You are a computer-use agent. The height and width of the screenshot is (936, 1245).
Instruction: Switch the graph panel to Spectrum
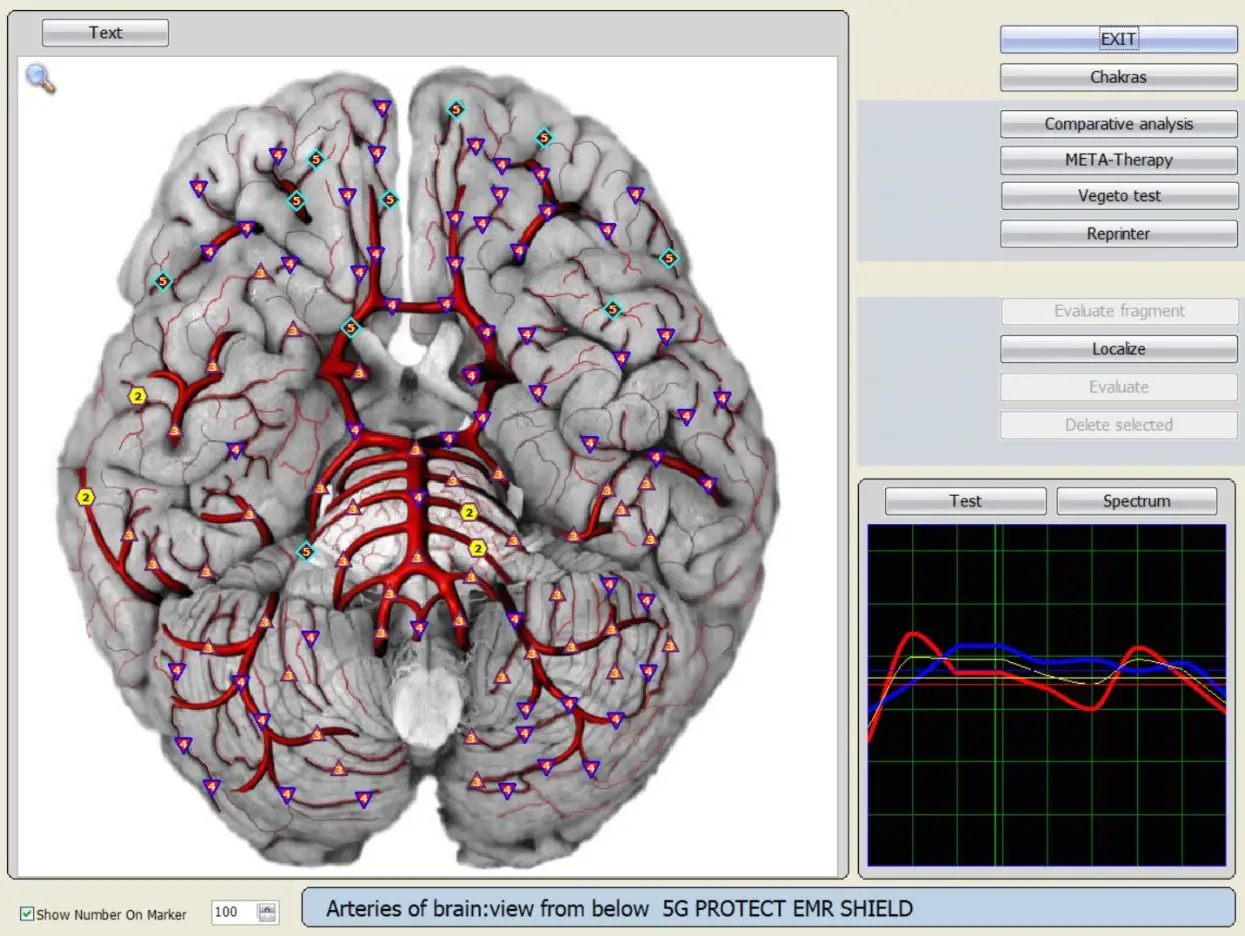pyautogui.click(x=1136, y=501)
